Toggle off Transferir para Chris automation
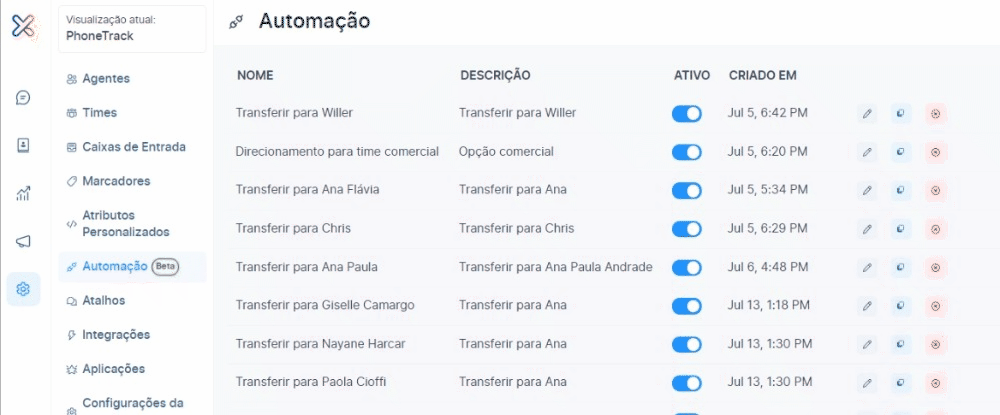The width and height of the screenshot is (1000, 415). tap(687, 229)
